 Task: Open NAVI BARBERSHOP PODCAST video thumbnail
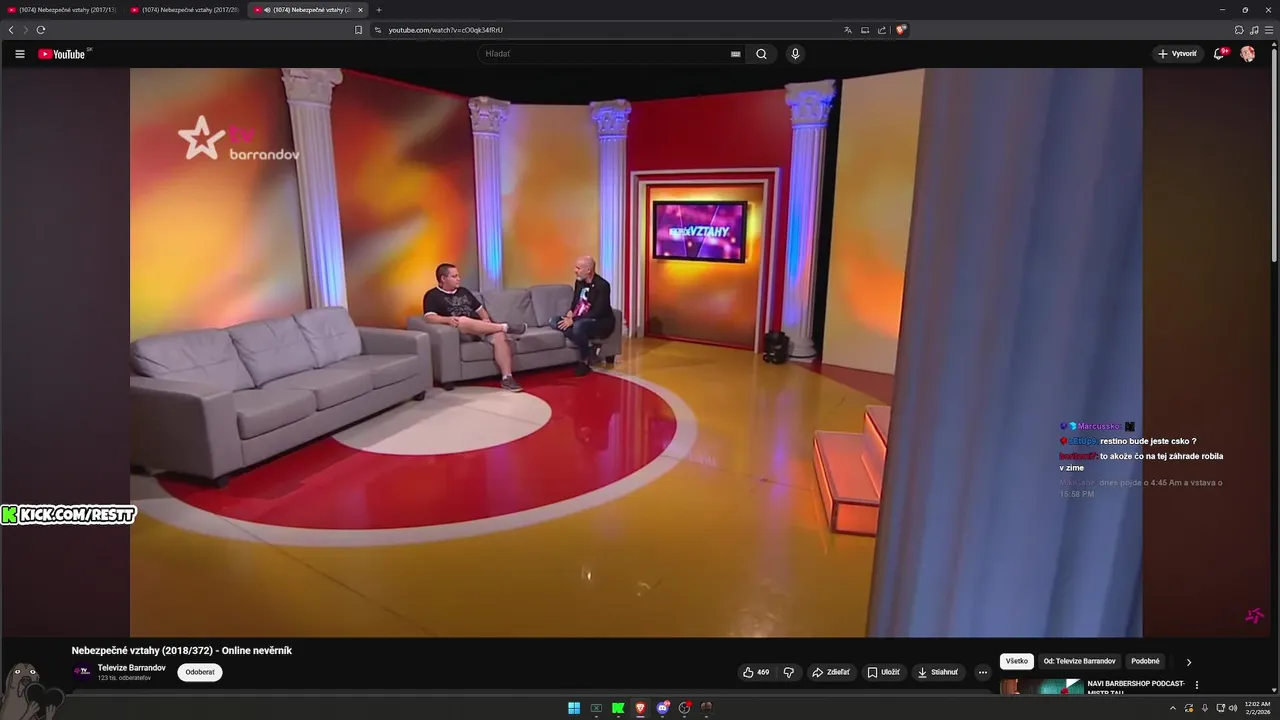click(1041, 686)
